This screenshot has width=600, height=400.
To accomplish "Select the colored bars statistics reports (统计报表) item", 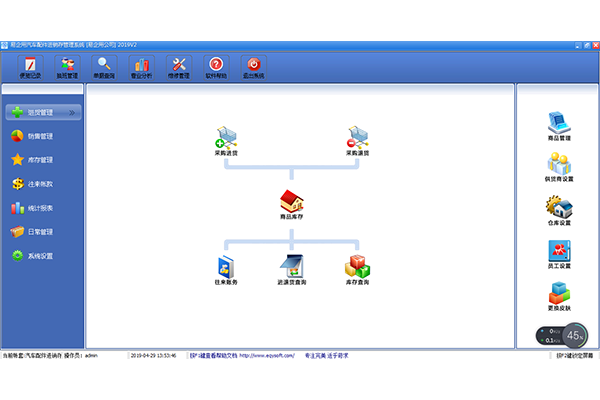I will point(32,208).
